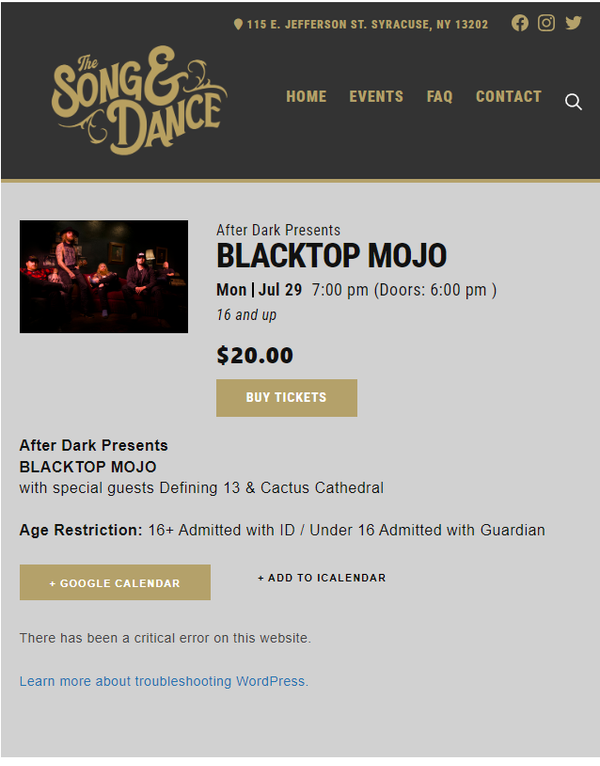The height and width of the screenshot is (766, 600).
Task: Open the Twitter profile icon
Action: coord(573,23)
